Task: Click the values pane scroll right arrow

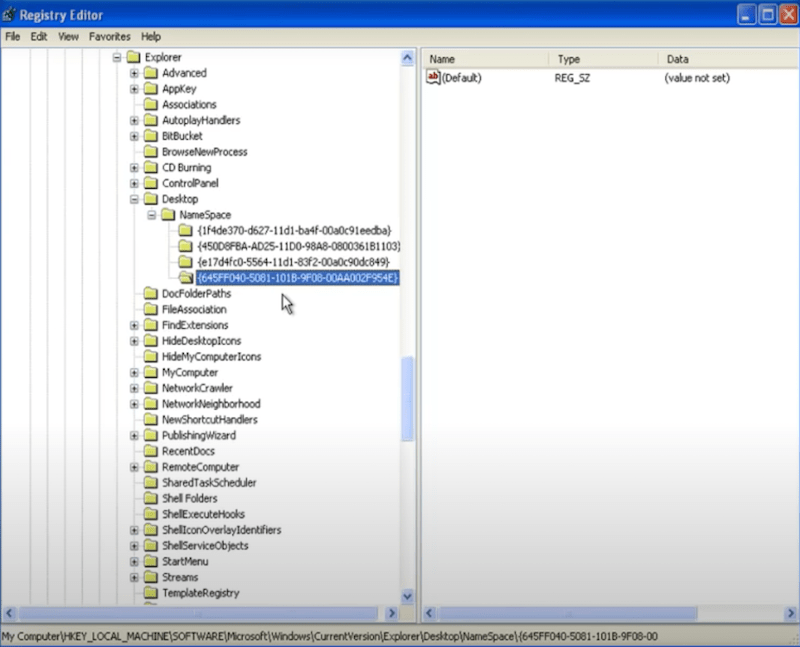Action: tap(790, 613)
